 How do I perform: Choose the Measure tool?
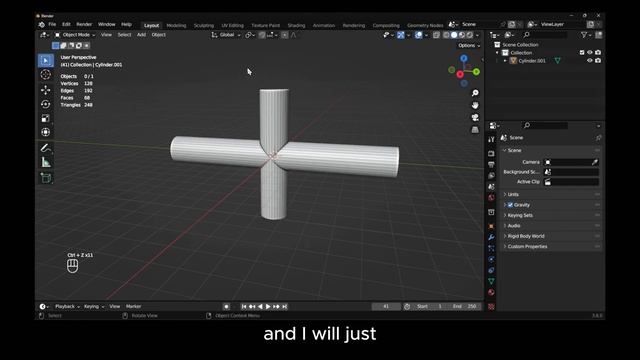46,162
